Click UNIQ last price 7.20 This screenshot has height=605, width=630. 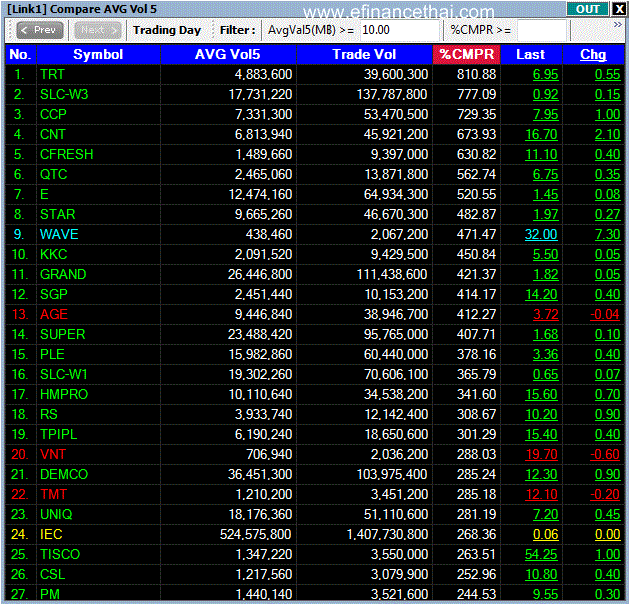point(546,515)
